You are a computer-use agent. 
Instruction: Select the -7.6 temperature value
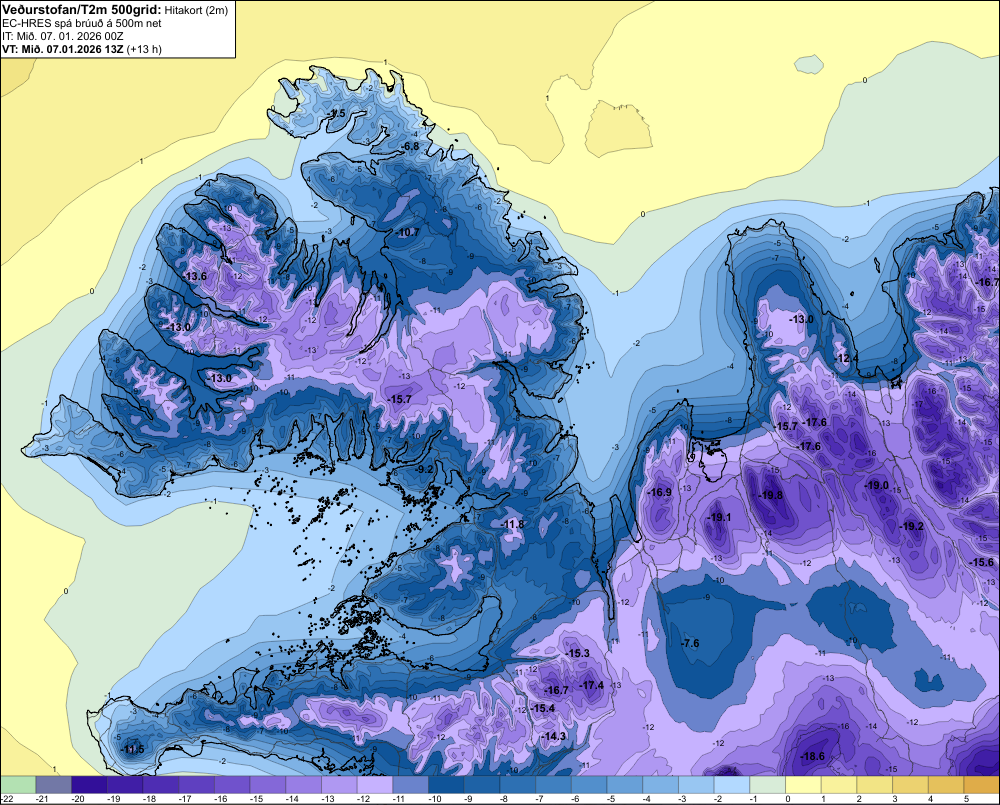click(691, 643)
